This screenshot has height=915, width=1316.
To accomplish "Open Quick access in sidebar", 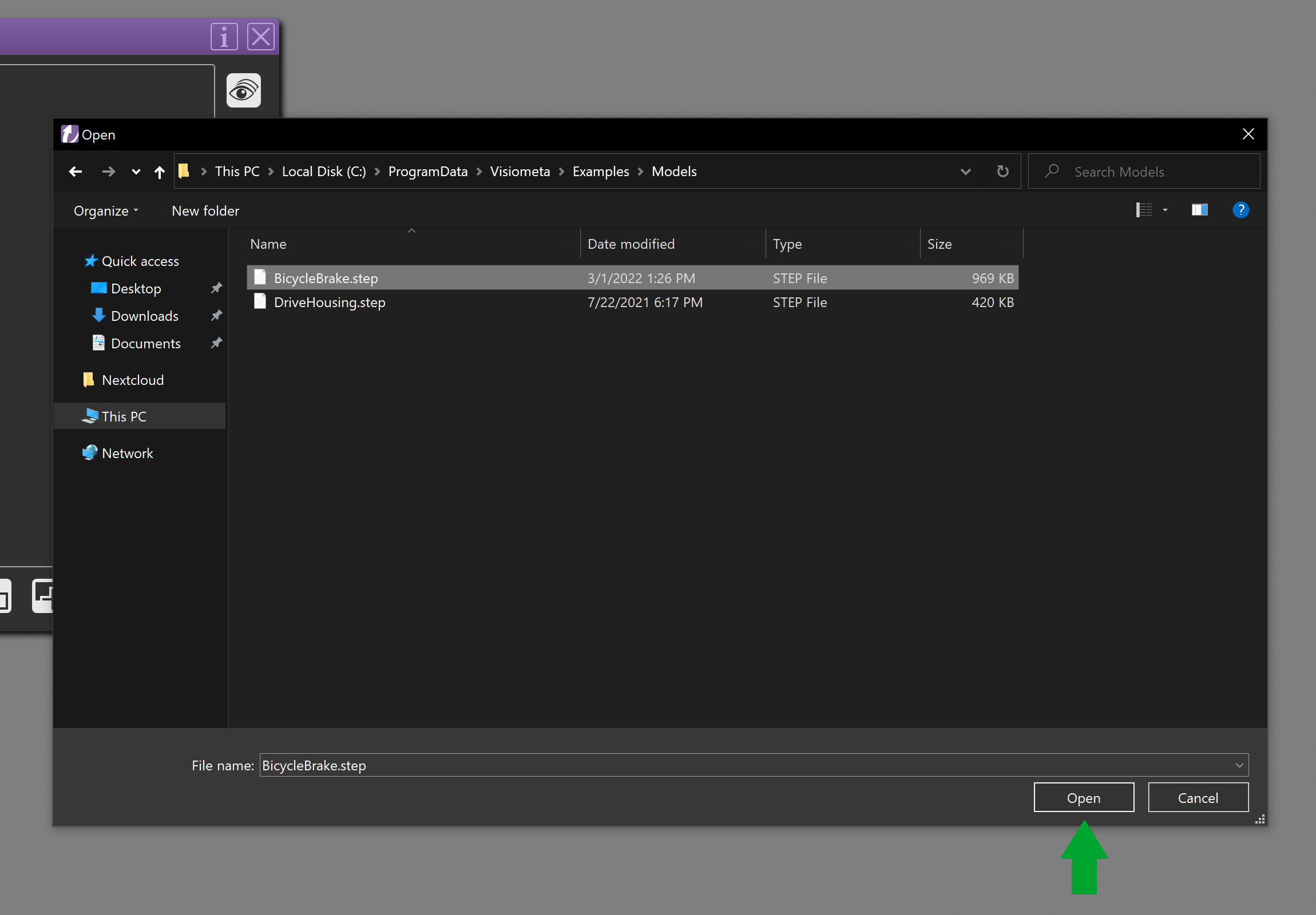I will 131,261.
